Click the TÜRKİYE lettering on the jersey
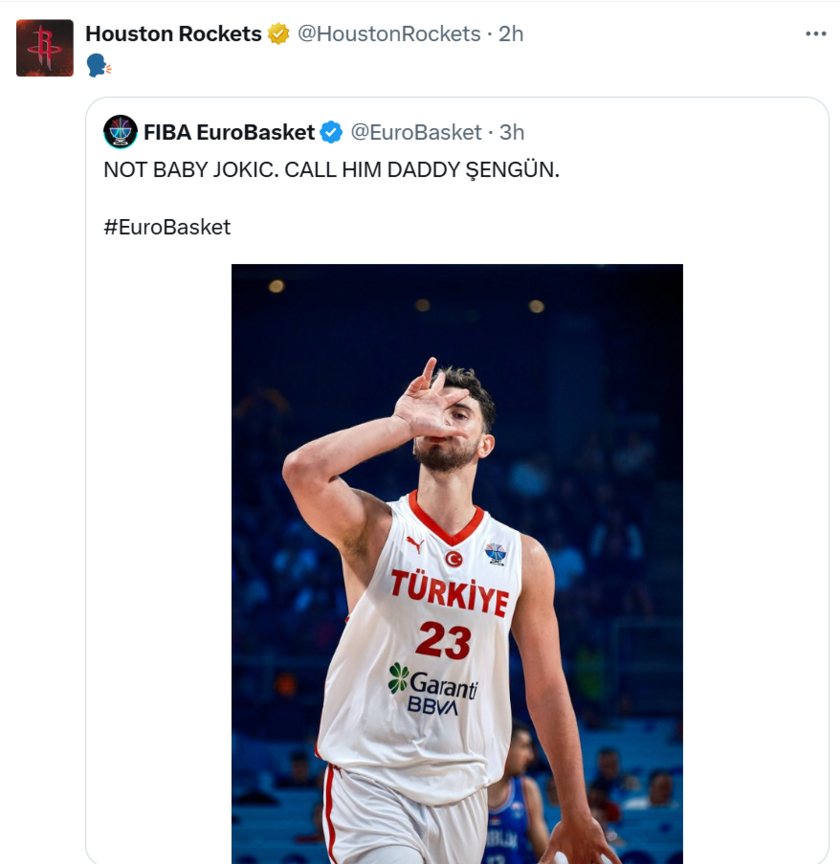The height and width of the screenshot is (864, 840). coord(449,593)
